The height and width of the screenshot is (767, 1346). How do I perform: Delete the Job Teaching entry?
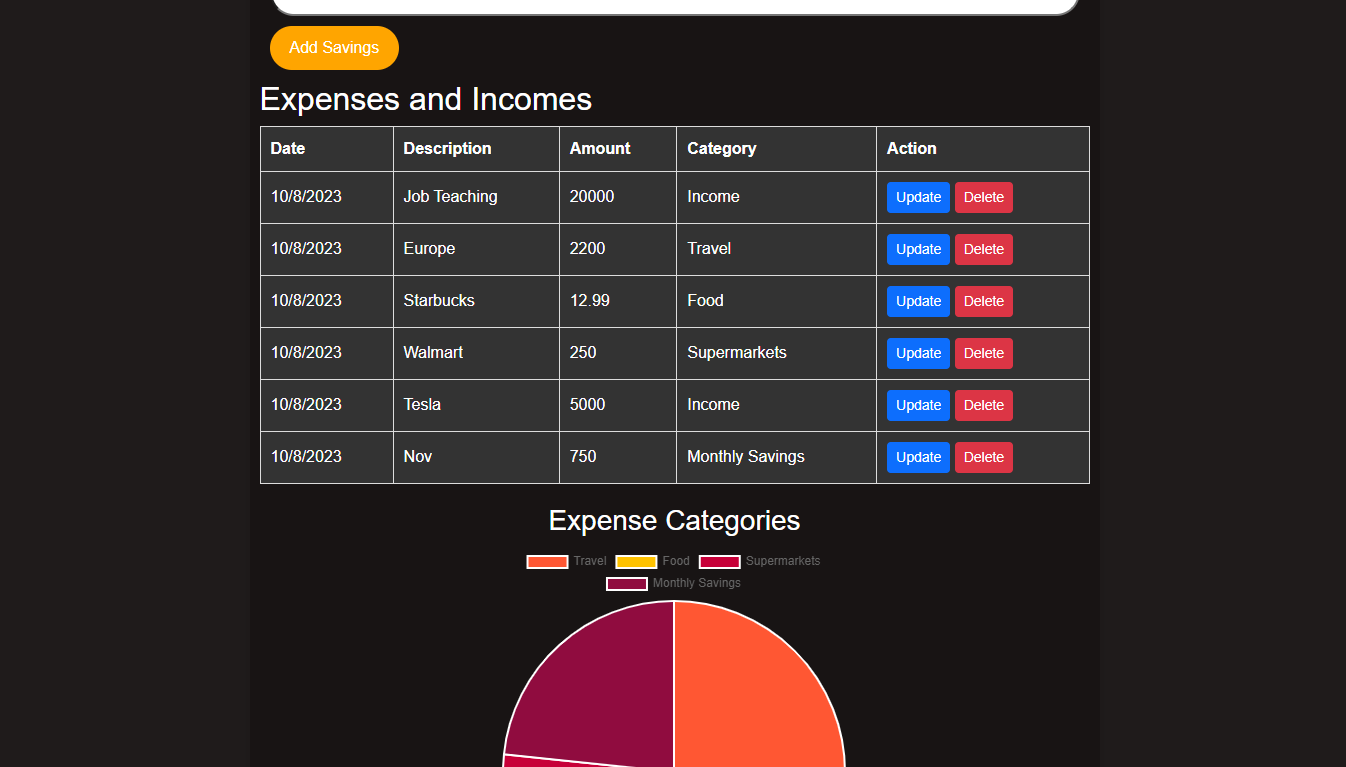[983, 197]
